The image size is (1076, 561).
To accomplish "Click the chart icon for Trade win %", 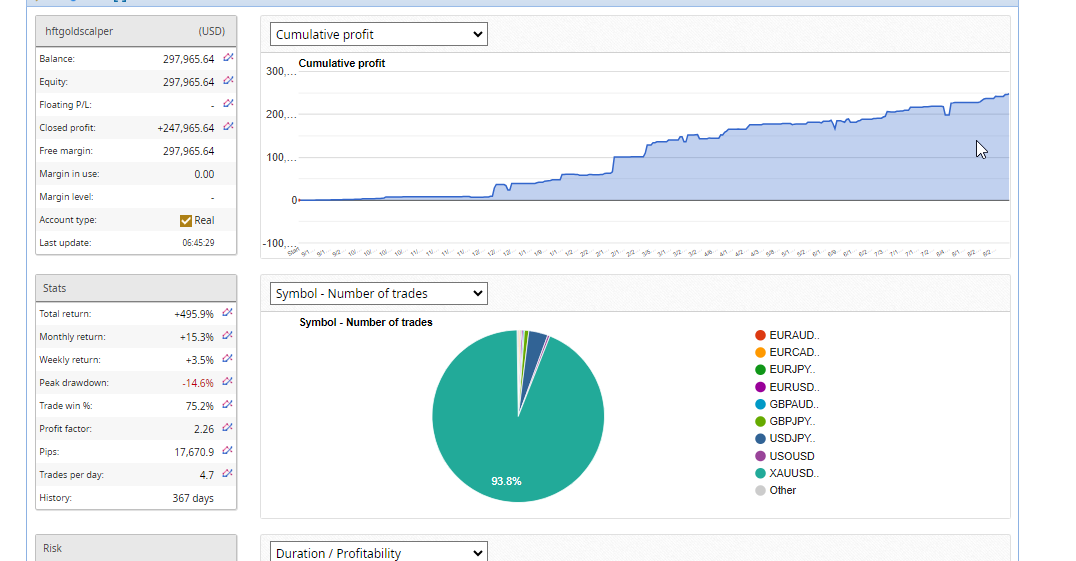I will 228,405.
